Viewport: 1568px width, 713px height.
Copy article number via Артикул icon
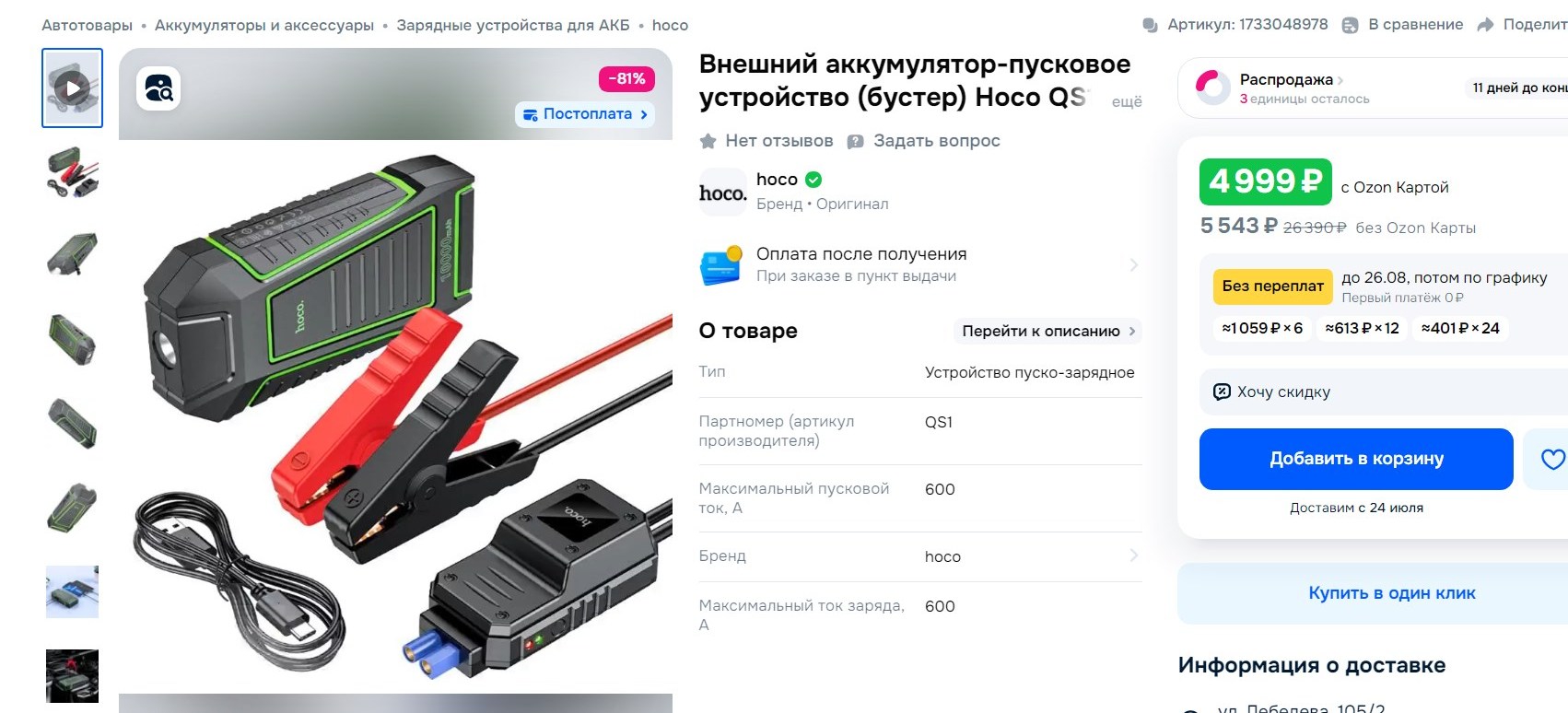click(1150, 25)
